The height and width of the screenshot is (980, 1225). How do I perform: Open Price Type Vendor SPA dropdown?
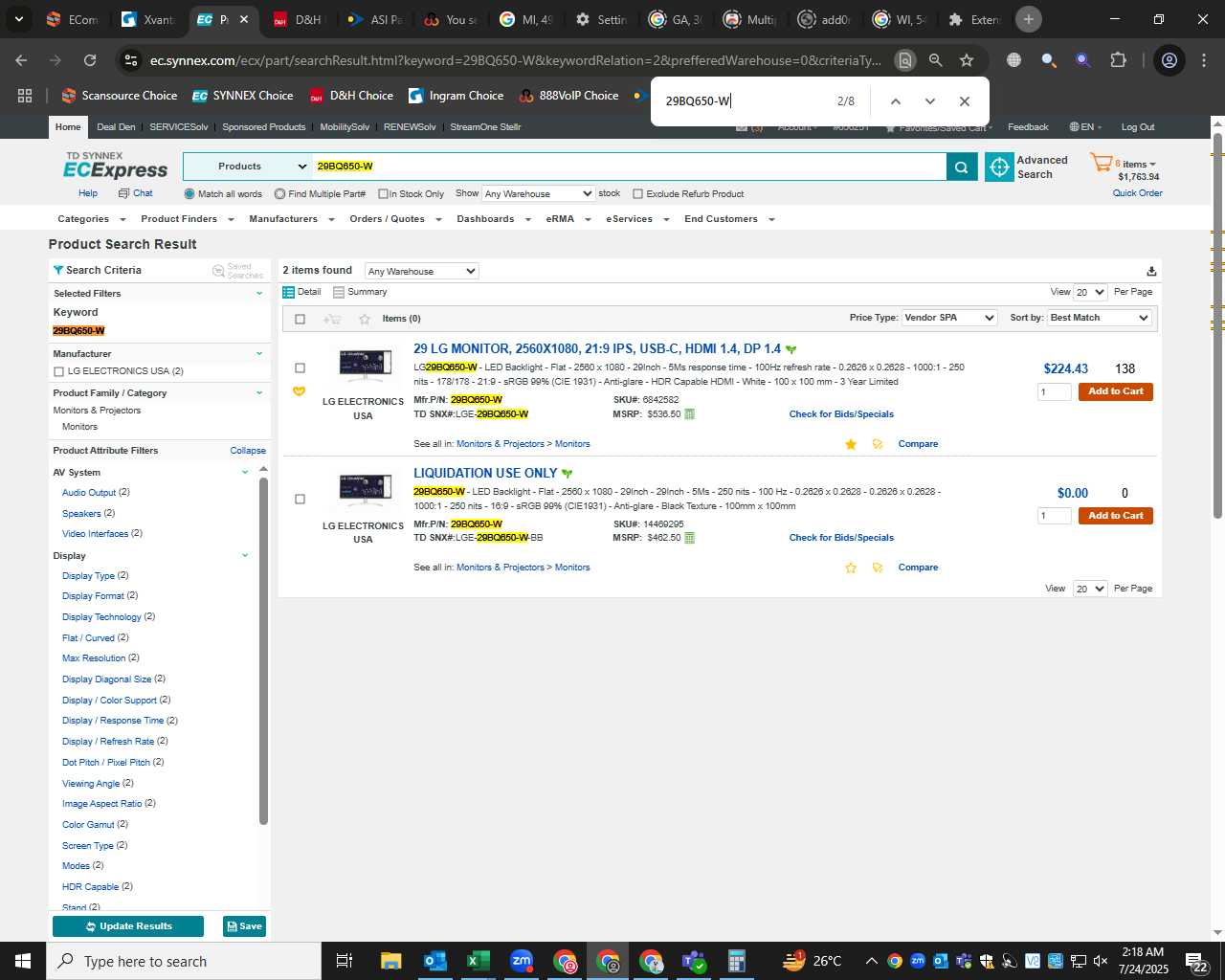949,318
